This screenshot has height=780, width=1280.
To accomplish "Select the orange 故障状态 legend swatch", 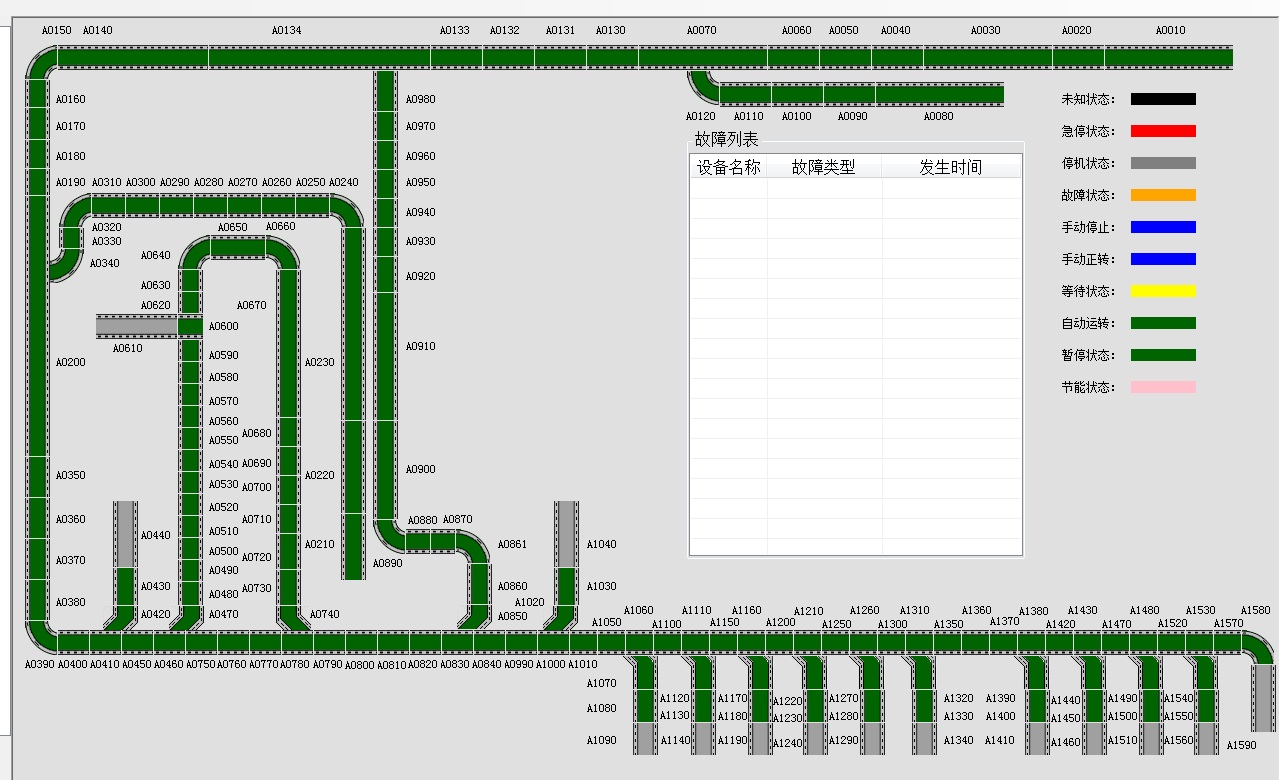I will (1163, 195).
